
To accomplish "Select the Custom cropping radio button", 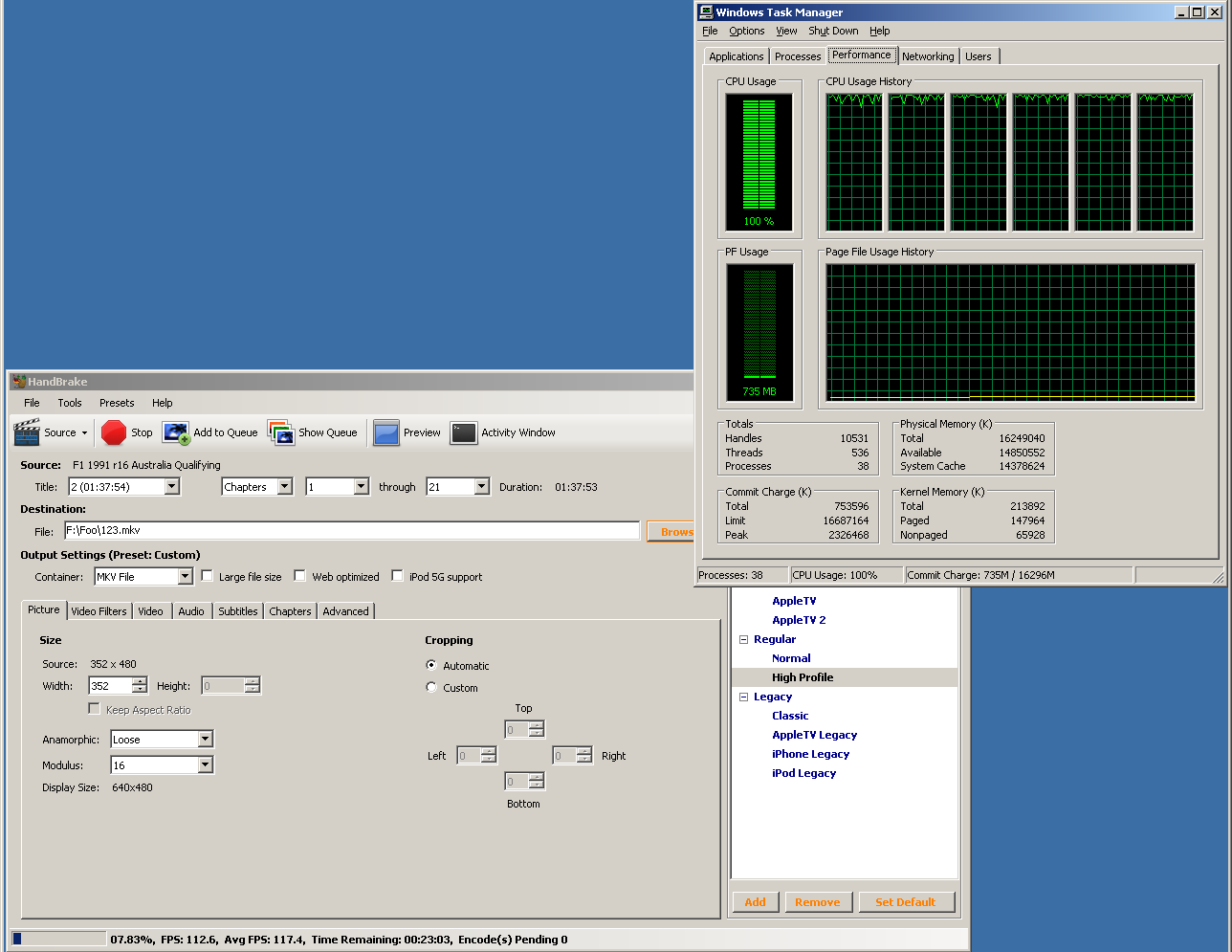I will tap(431, 687).
